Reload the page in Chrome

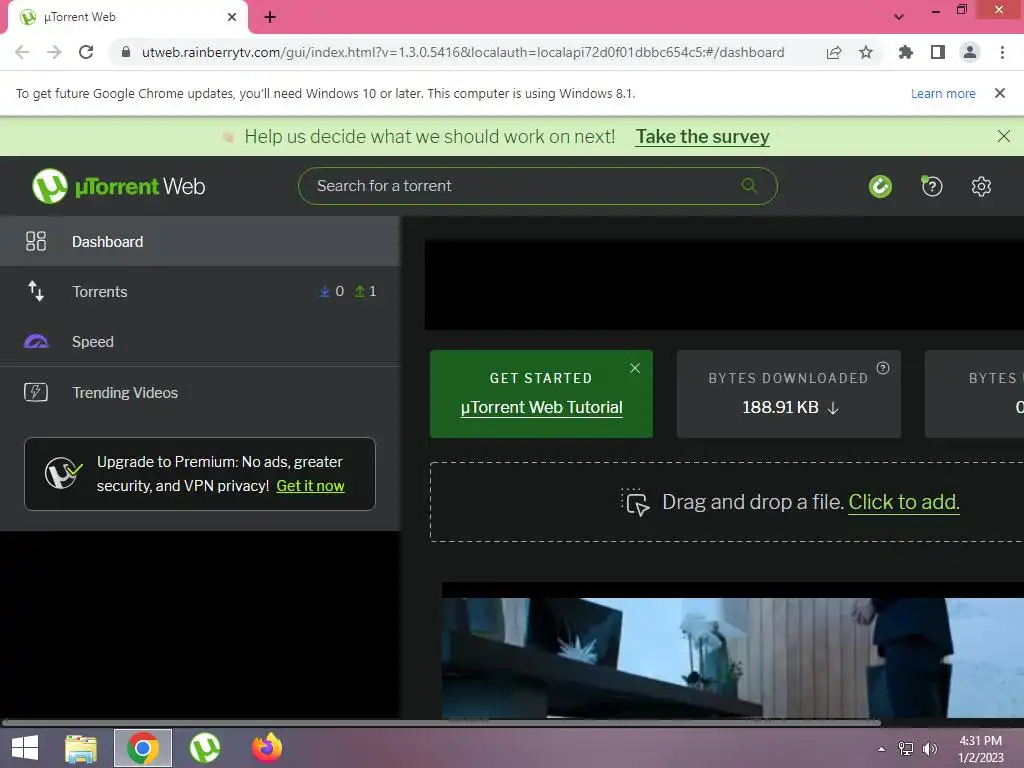coord(86,52)
